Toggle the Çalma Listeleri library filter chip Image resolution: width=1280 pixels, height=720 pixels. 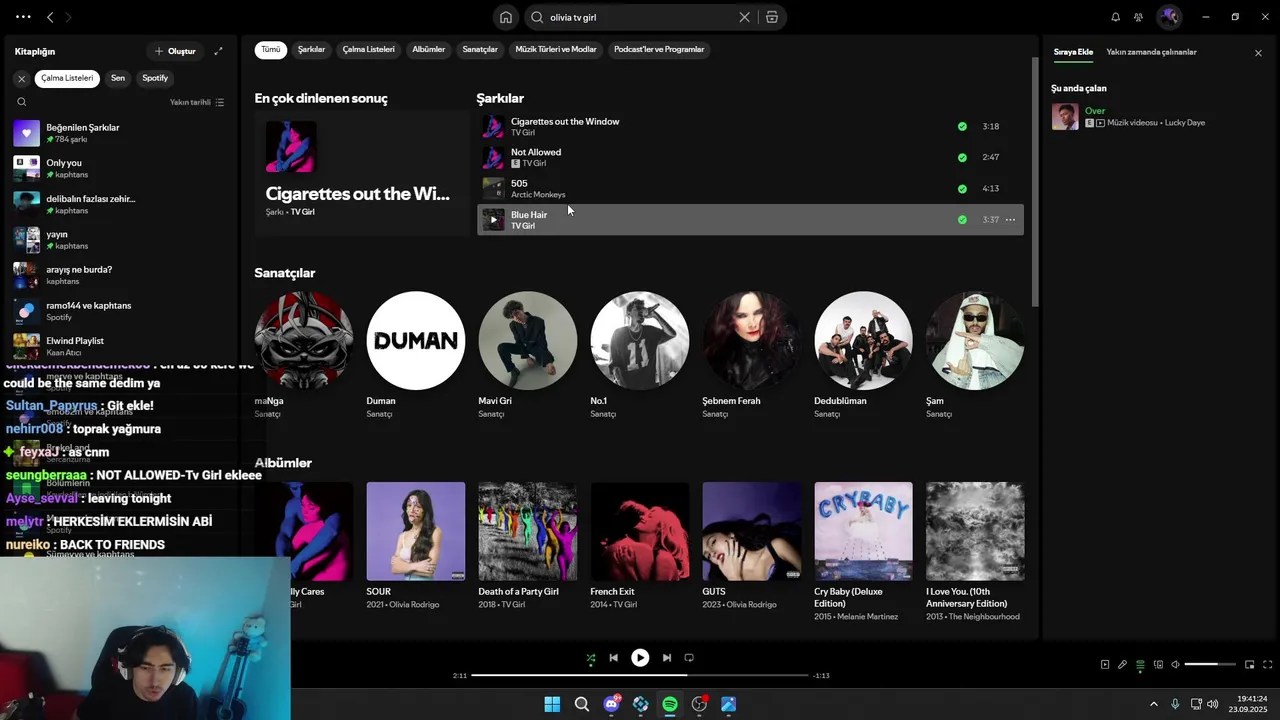point(67,78)
